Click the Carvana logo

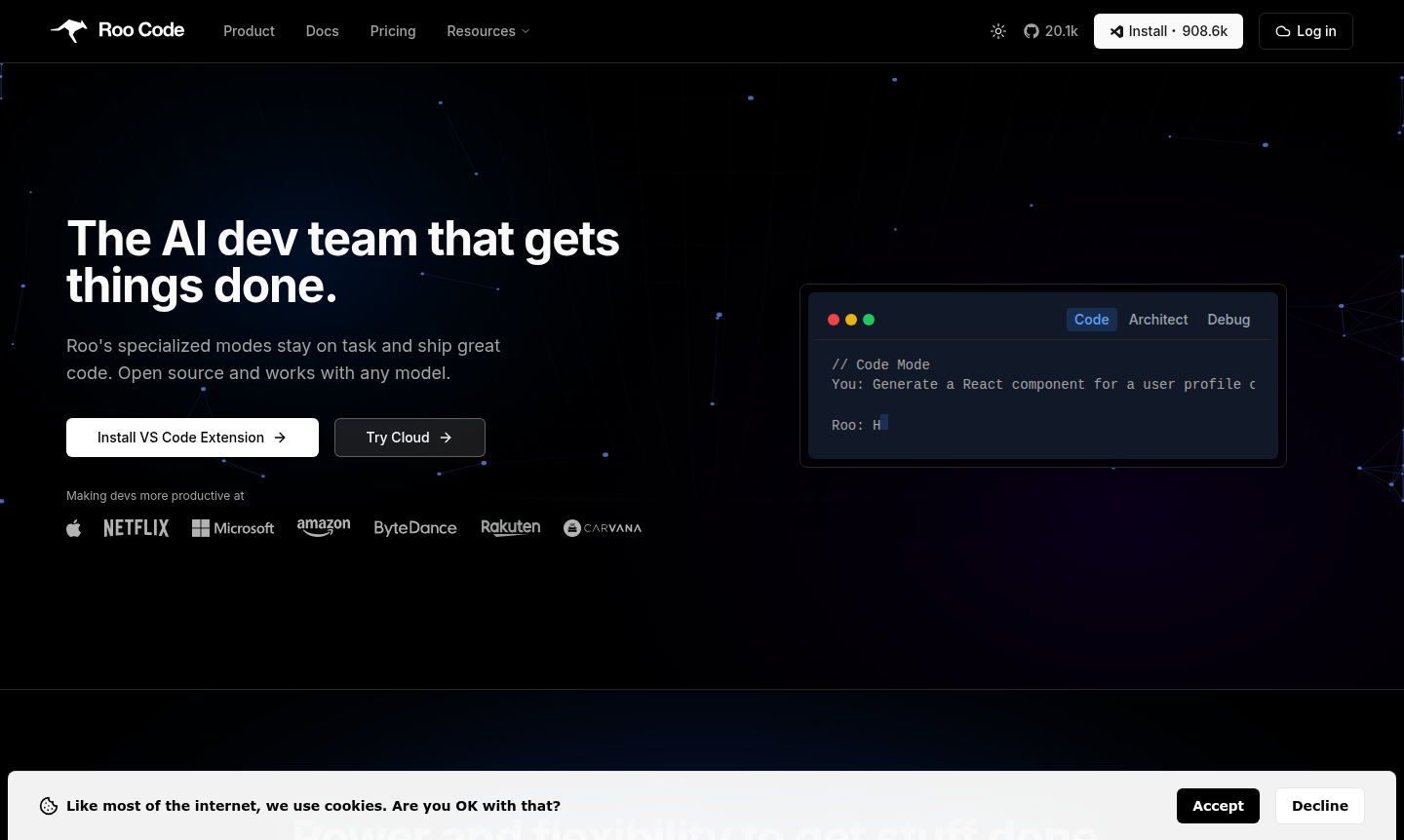pyautogui.click(x=603, y=528)
